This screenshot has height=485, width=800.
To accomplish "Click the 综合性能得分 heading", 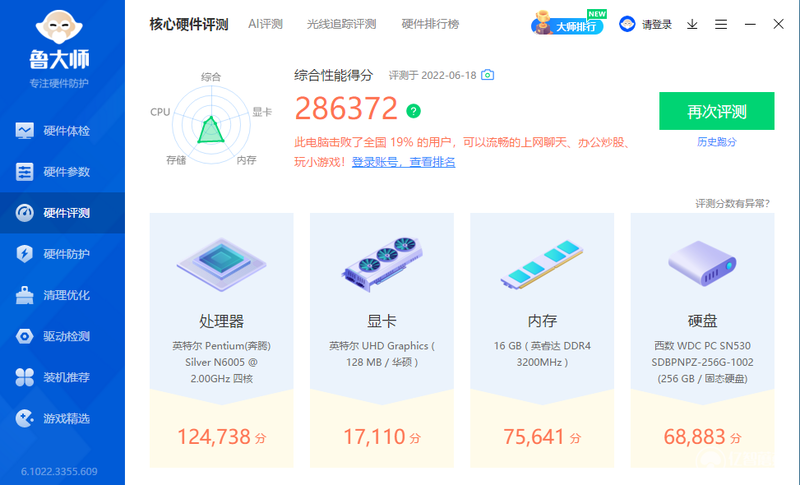I will coord(334,75).
